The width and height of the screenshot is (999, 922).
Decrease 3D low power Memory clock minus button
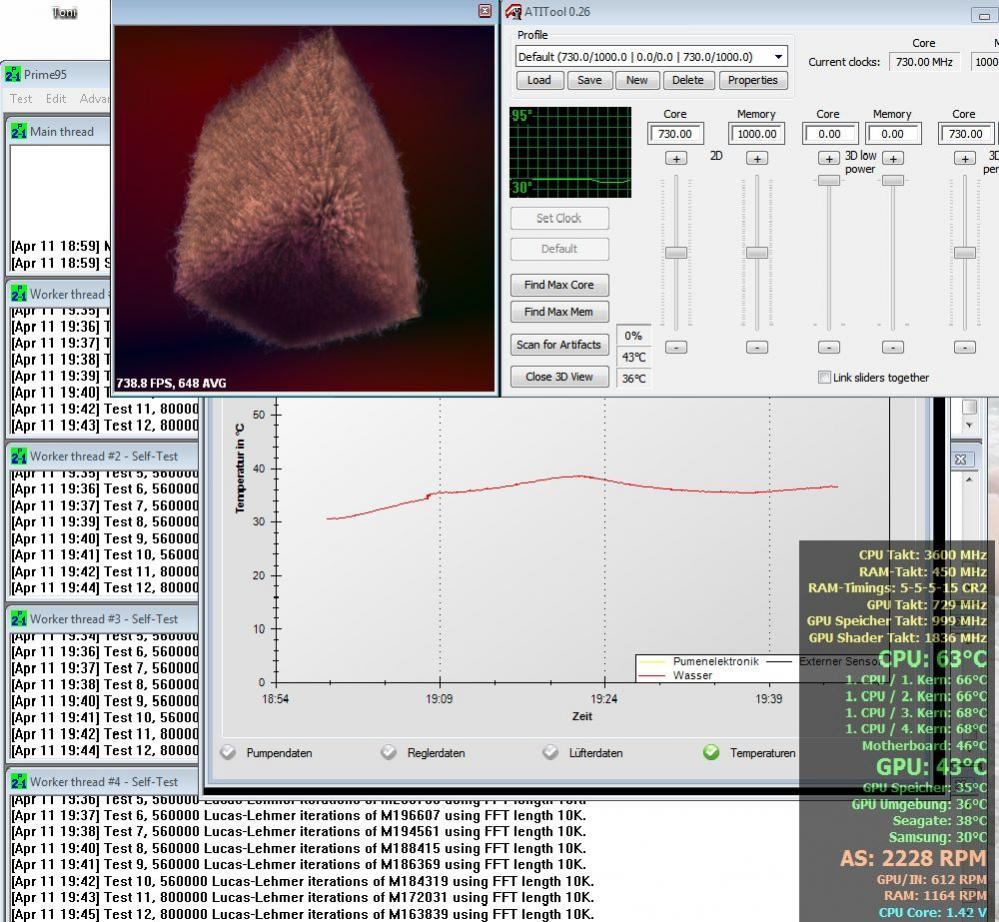[x=893, y=347]
